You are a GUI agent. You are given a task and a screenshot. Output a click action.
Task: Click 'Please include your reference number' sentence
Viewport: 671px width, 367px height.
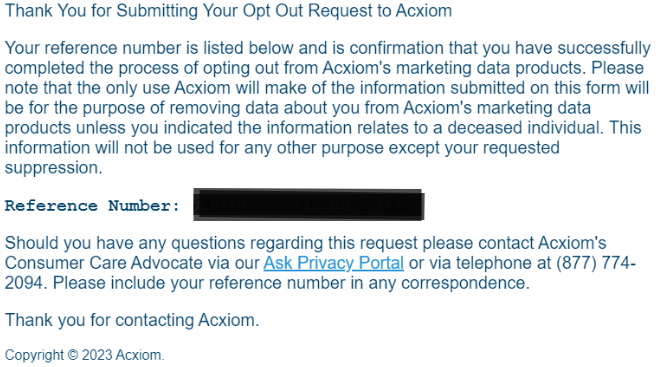(199, 283)
